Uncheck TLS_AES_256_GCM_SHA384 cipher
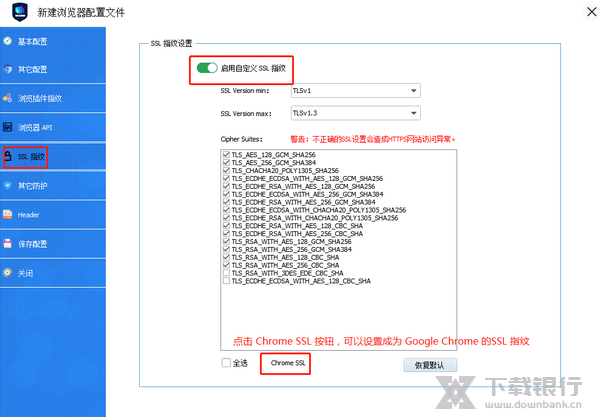Screen dimensions: 600x417 (x=226, y=163)
